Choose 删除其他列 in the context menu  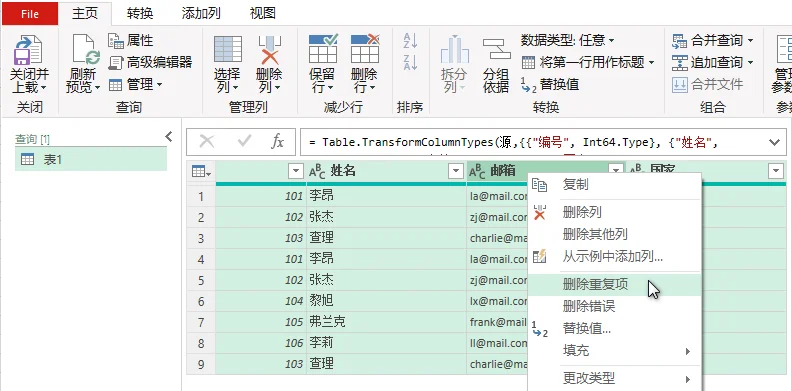[615, 234]
